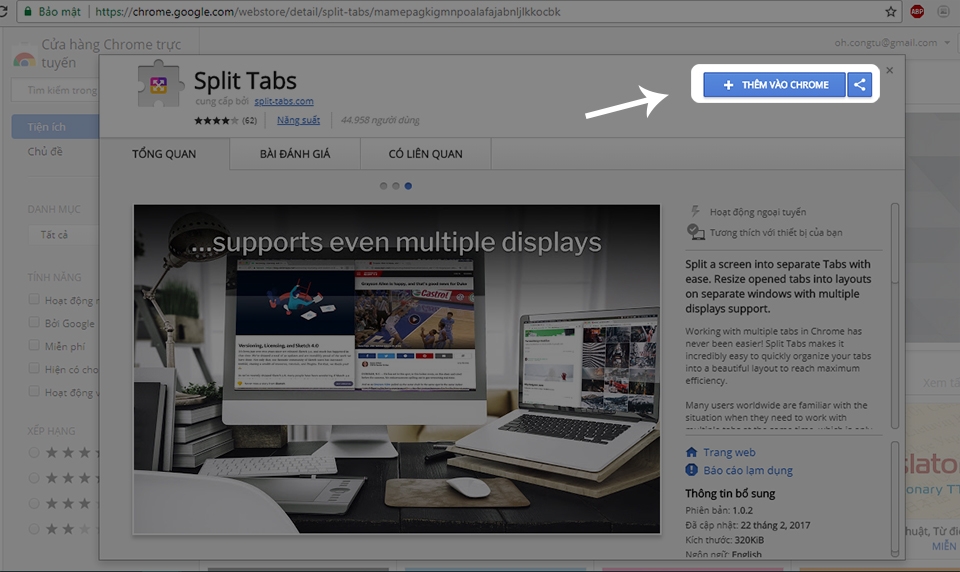Click the description scrollbar
This screenshot has width=960, height=572.
[894, 316]
